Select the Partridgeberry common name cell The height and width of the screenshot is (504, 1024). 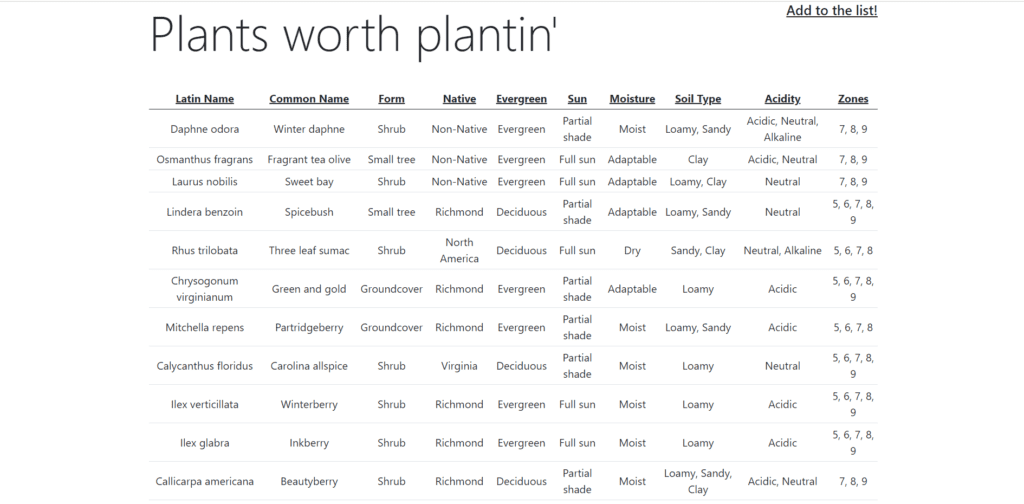click(309, 328)
